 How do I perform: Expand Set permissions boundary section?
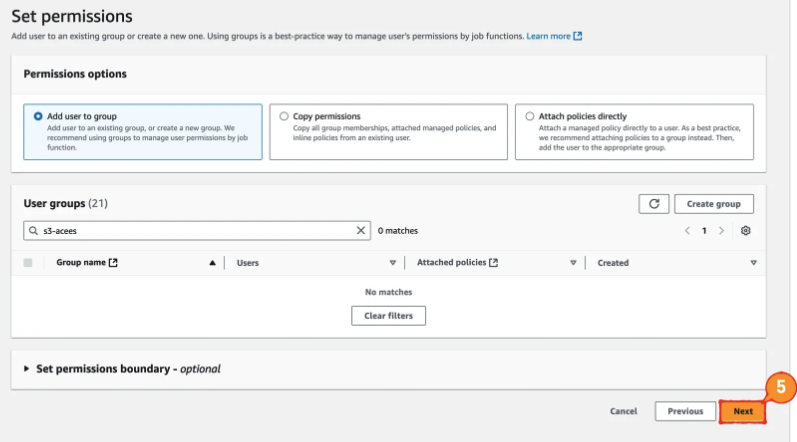point(27,369)
